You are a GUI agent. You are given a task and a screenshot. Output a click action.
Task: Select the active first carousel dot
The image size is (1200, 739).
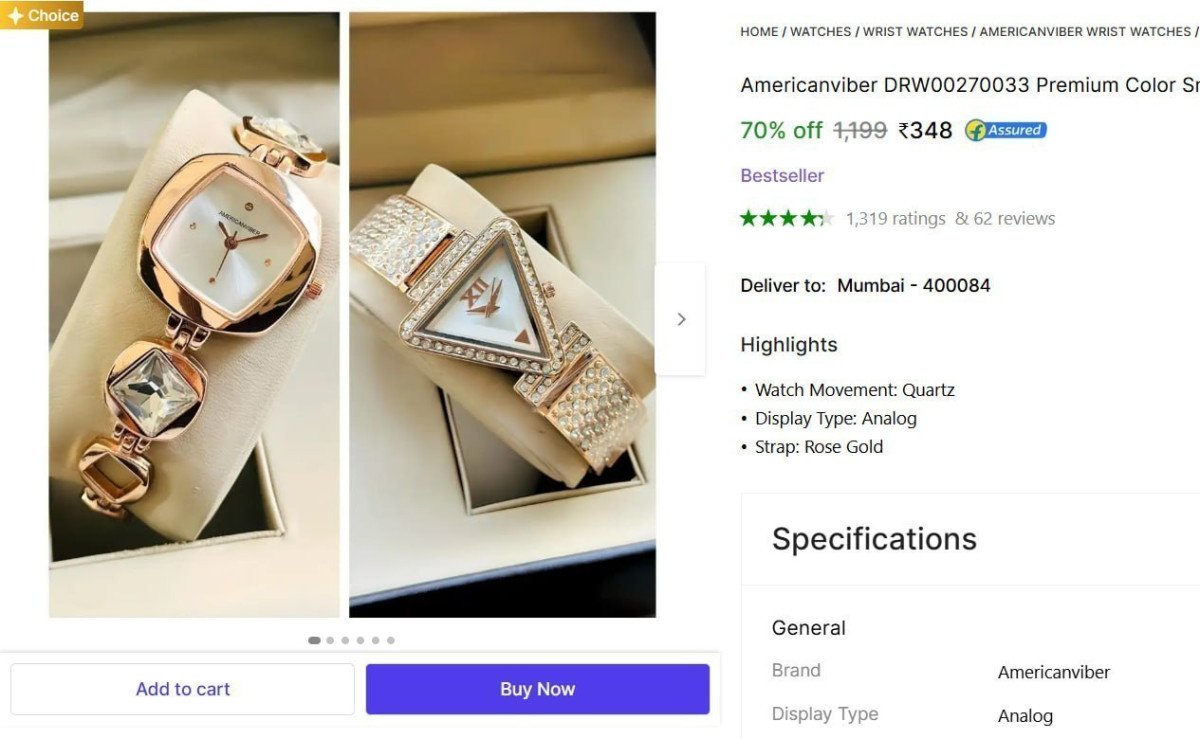[x=313, y=640]
